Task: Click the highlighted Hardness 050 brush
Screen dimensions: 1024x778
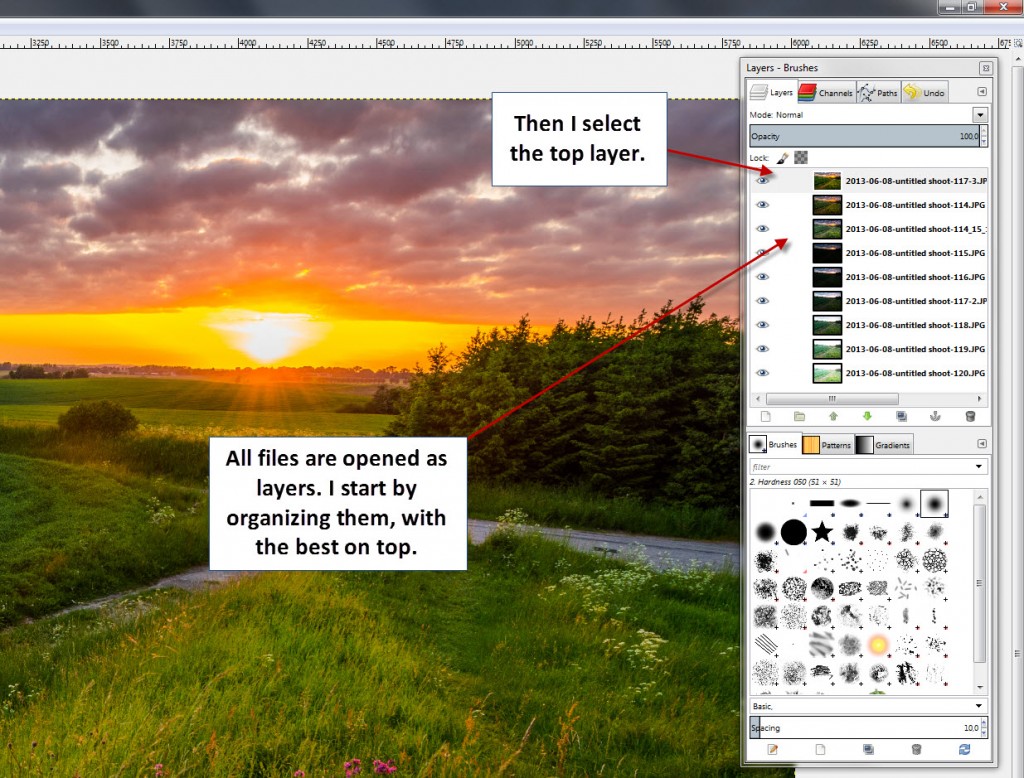Action: coord(935,504)
